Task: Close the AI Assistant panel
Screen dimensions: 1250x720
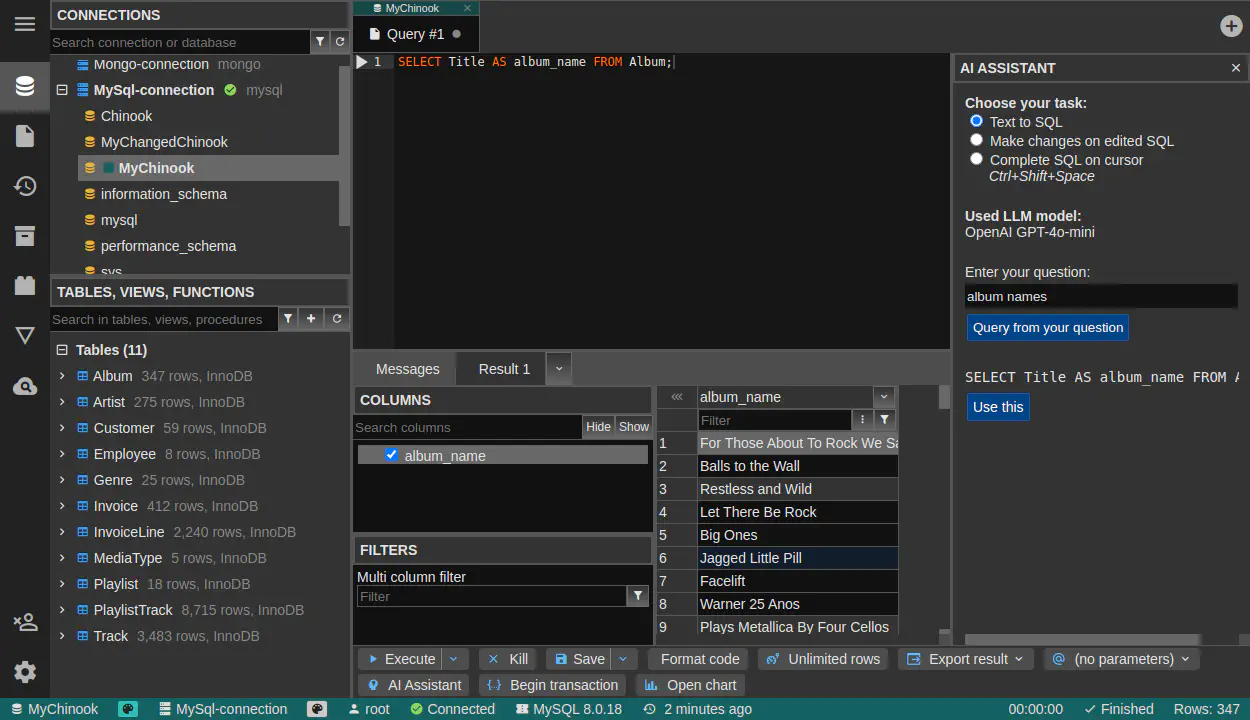Action: 1236,68
